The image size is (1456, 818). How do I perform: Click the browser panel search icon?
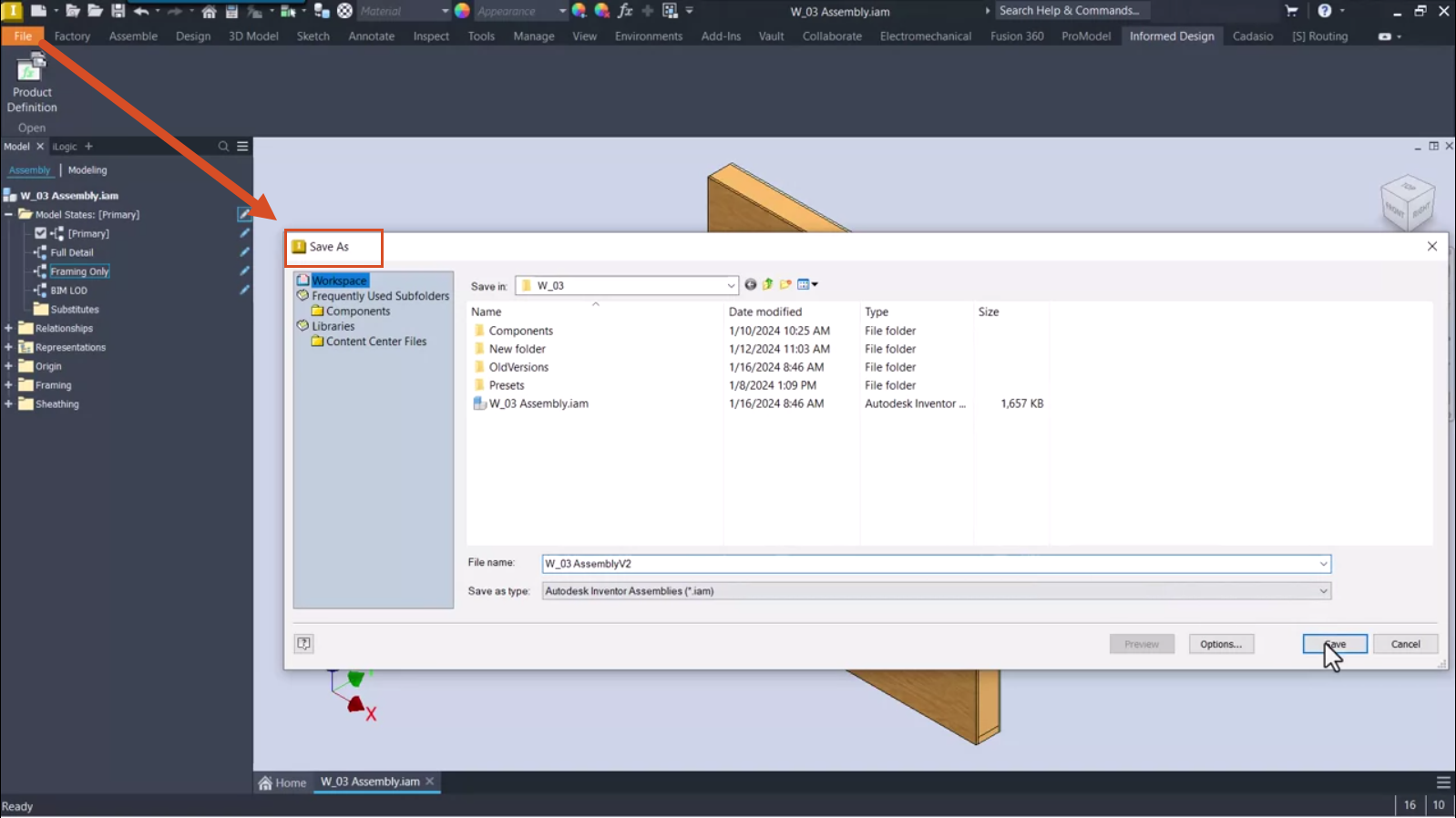[x=223, y=146]
